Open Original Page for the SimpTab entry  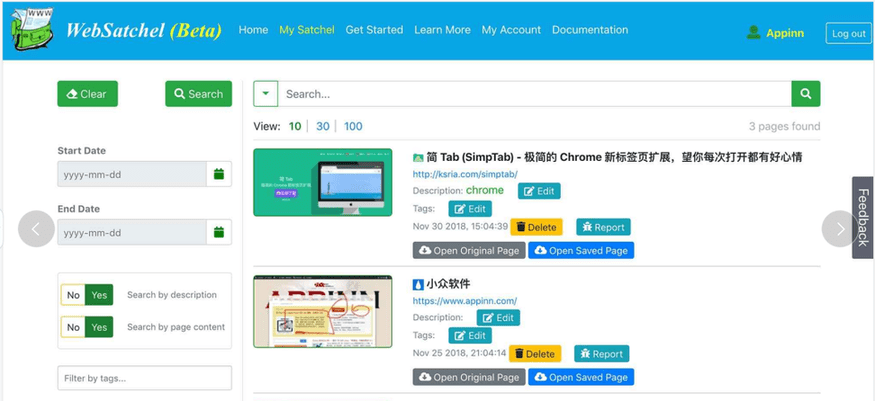click(469, 250)
